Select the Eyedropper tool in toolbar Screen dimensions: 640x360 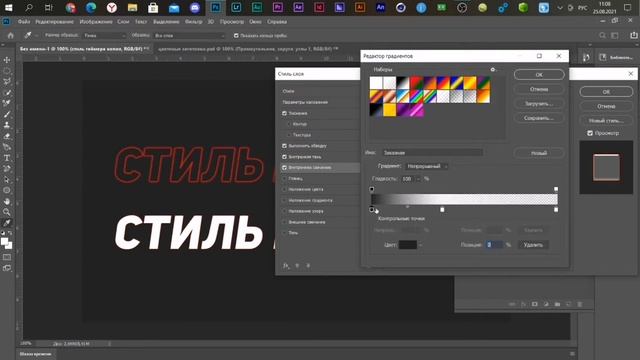tap(7, 223)
